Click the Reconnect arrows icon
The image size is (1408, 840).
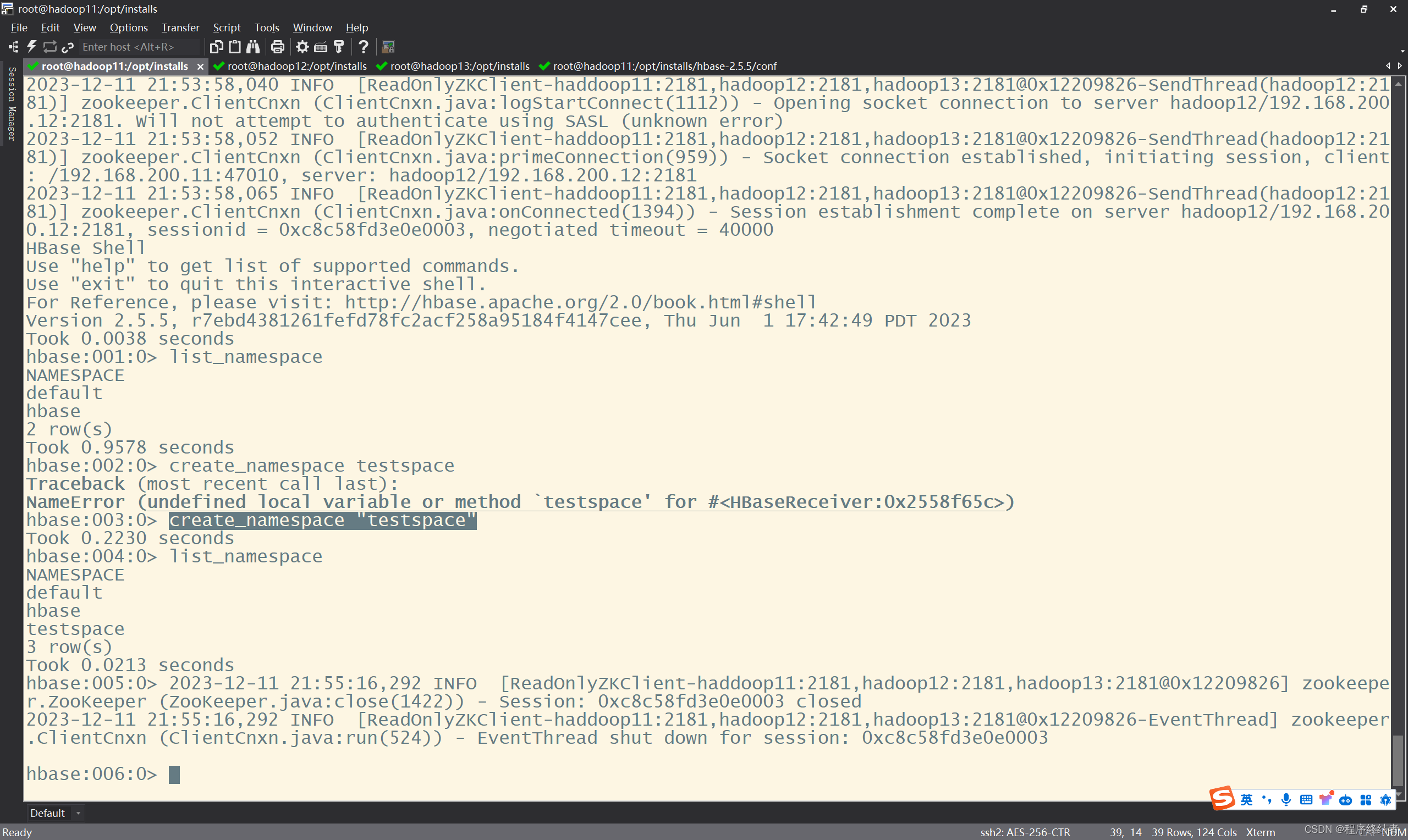[50, 47]
